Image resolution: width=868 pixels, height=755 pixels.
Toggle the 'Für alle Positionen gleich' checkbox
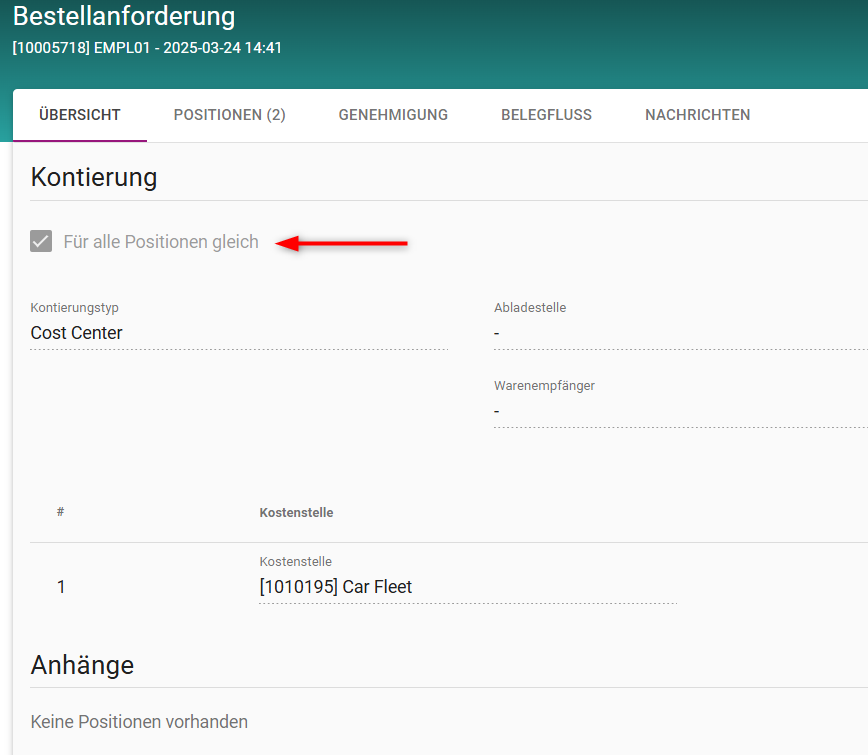(41, 242)
